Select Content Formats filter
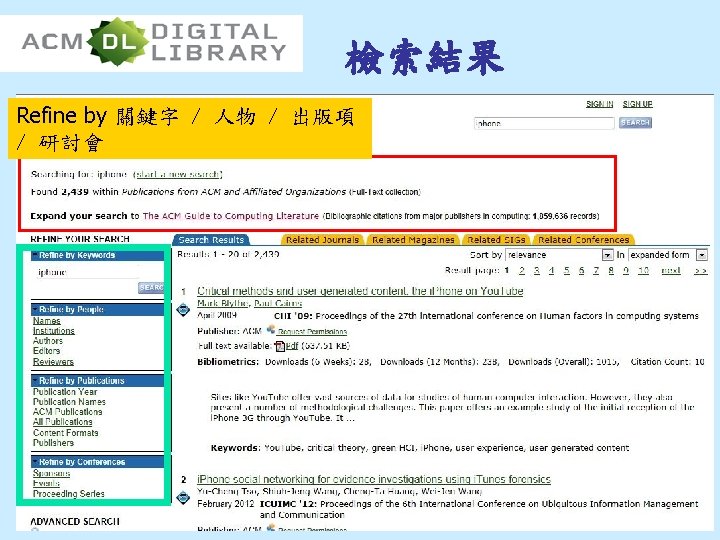 pos(66,433)
